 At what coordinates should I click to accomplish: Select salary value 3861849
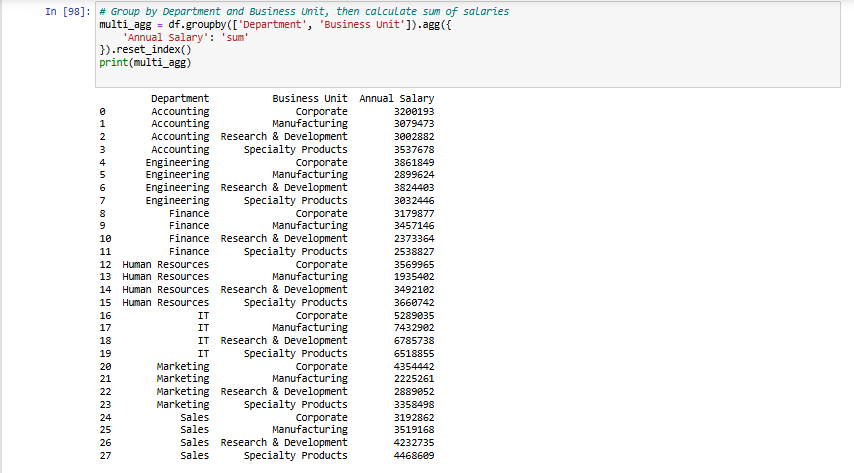pos(414,163)
